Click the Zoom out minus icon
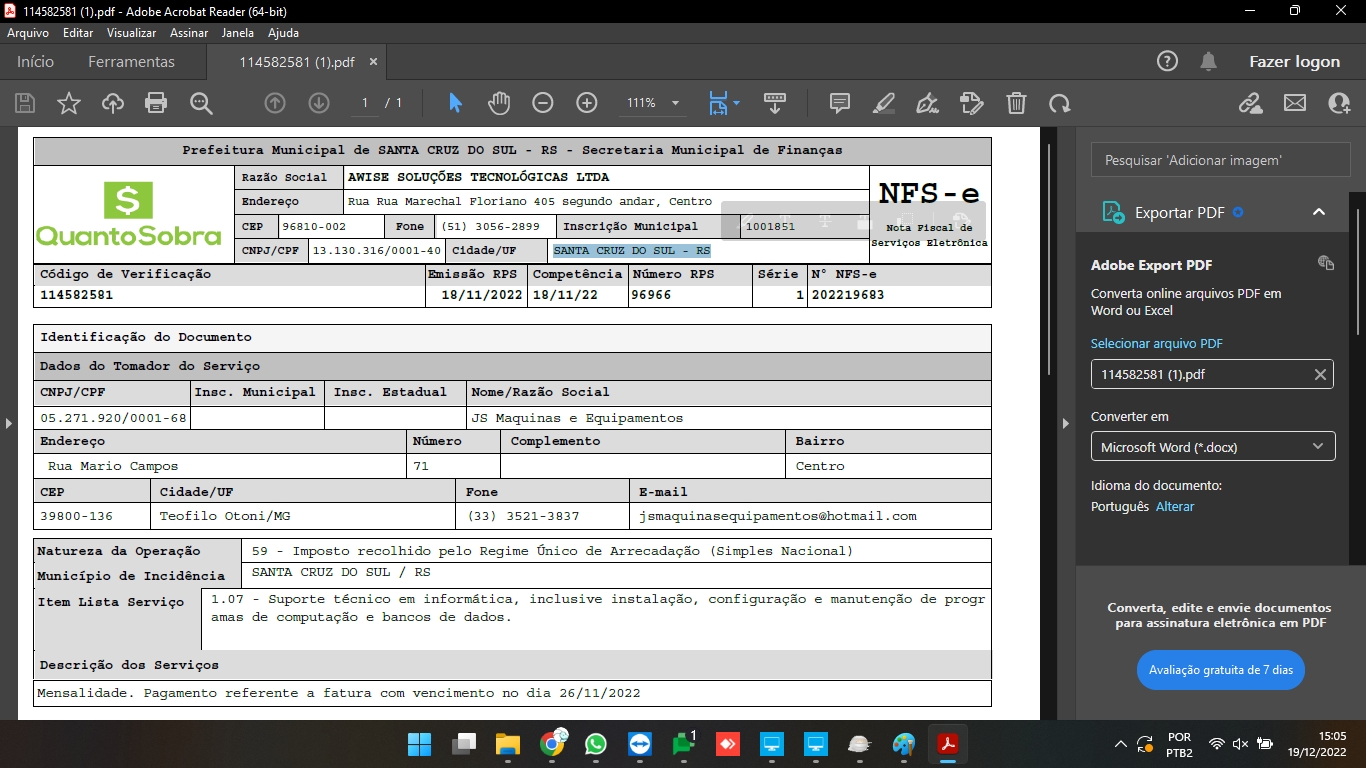The image size is (1366, 768). [x=542, y=103]
